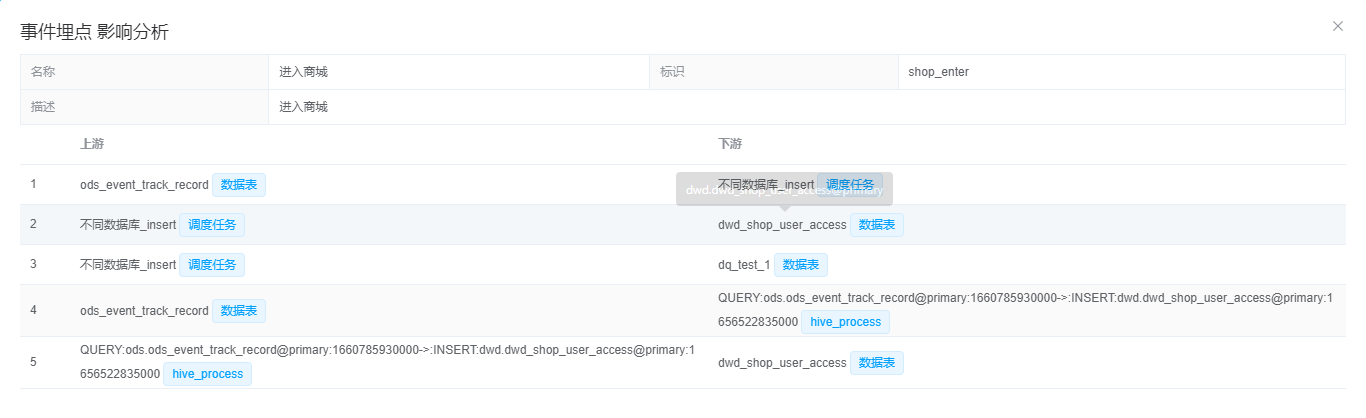Click the 调度任务 tag in row 3 upstream
Image resolution: width=1366 pixels, height=418 pixels.
coord(212,265)
